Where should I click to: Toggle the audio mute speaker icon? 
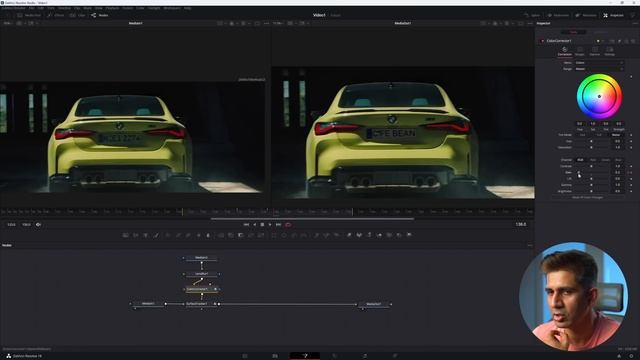tap(38, 224)
